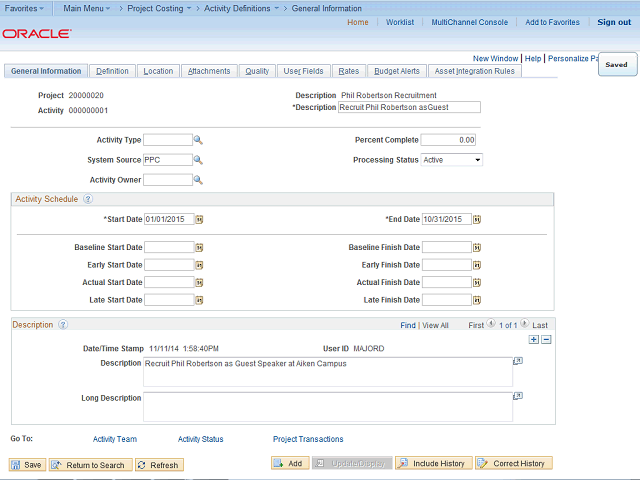Open lookup for Activity Type field
This screenshot has width=640, height=480.
coord(198,140)
